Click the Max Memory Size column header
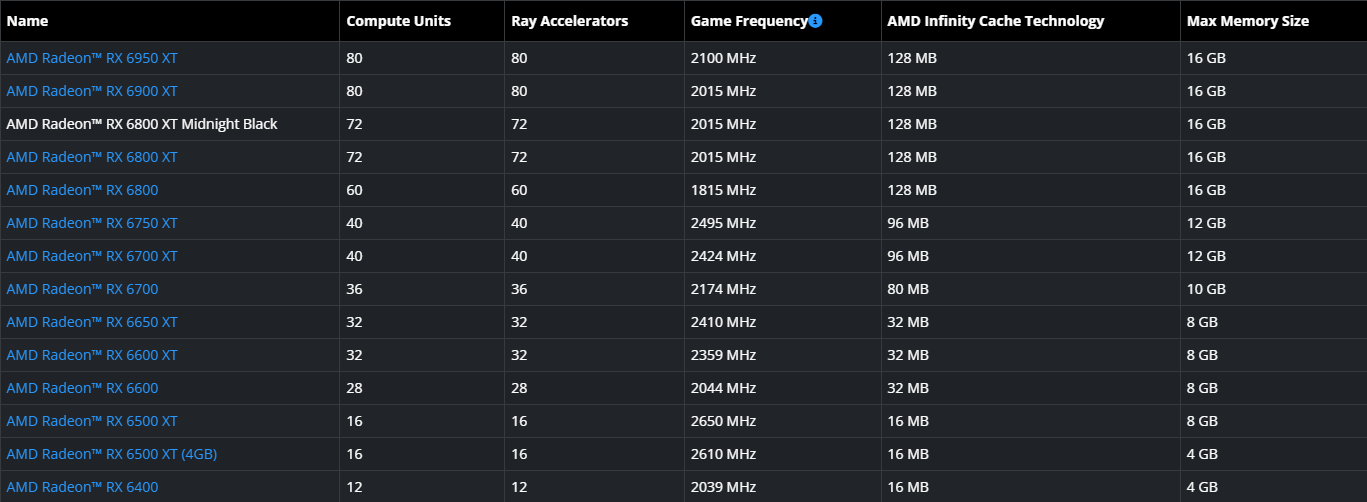This screenshot has width=1367, height=502. 1248,21
